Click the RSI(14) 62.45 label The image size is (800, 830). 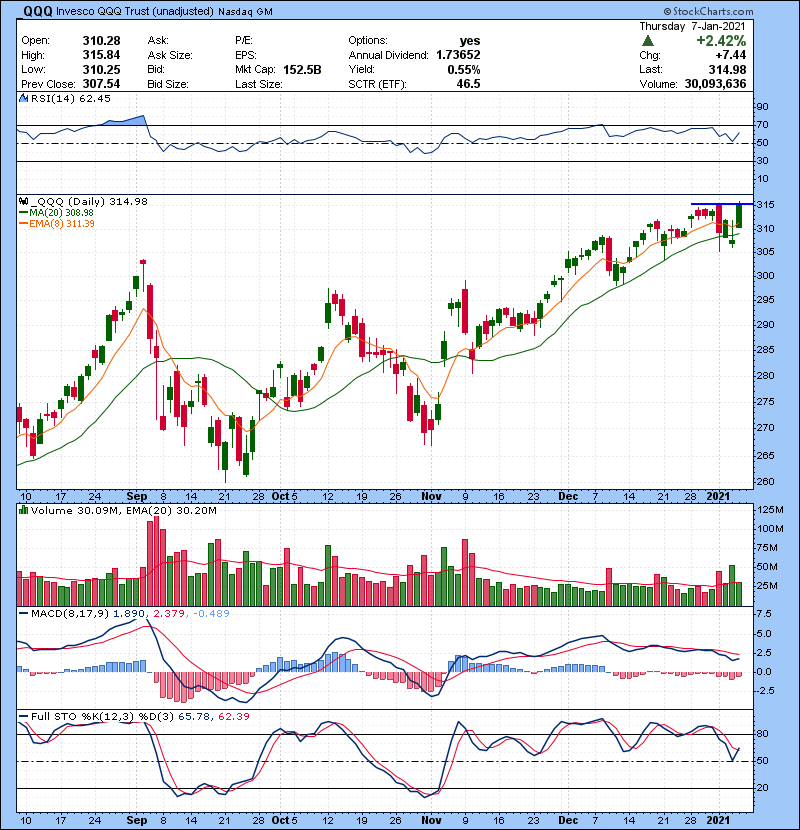tap(70, 98)
